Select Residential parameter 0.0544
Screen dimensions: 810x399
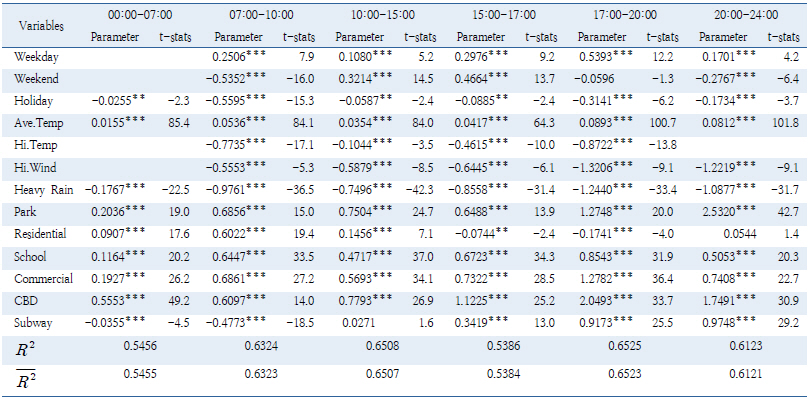[x=739, y=234]
